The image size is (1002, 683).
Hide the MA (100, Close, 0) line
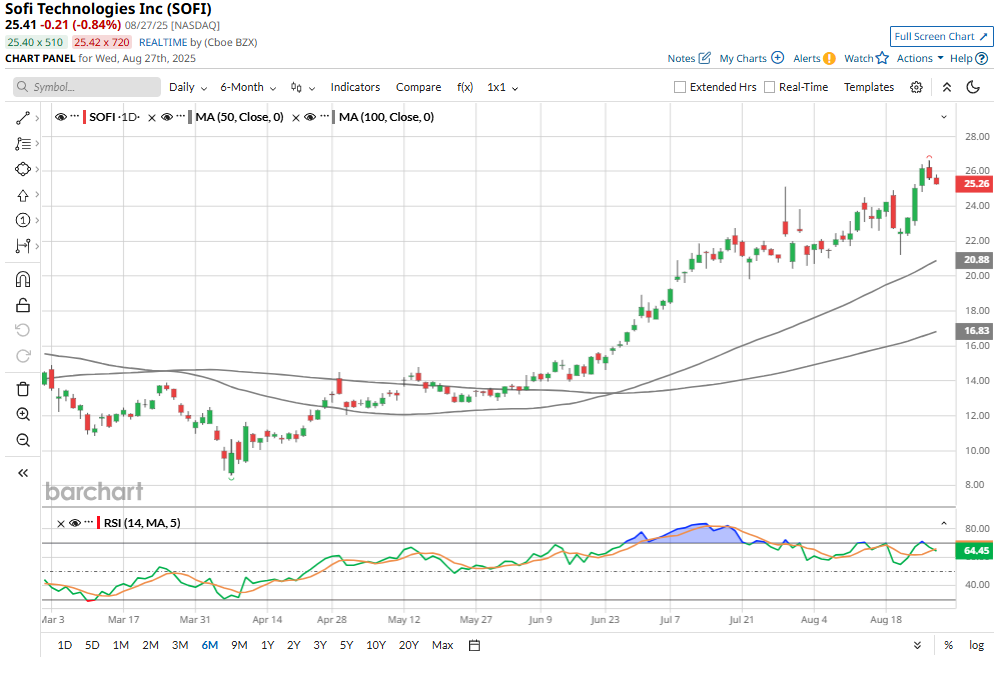click(x=310, y=117)
